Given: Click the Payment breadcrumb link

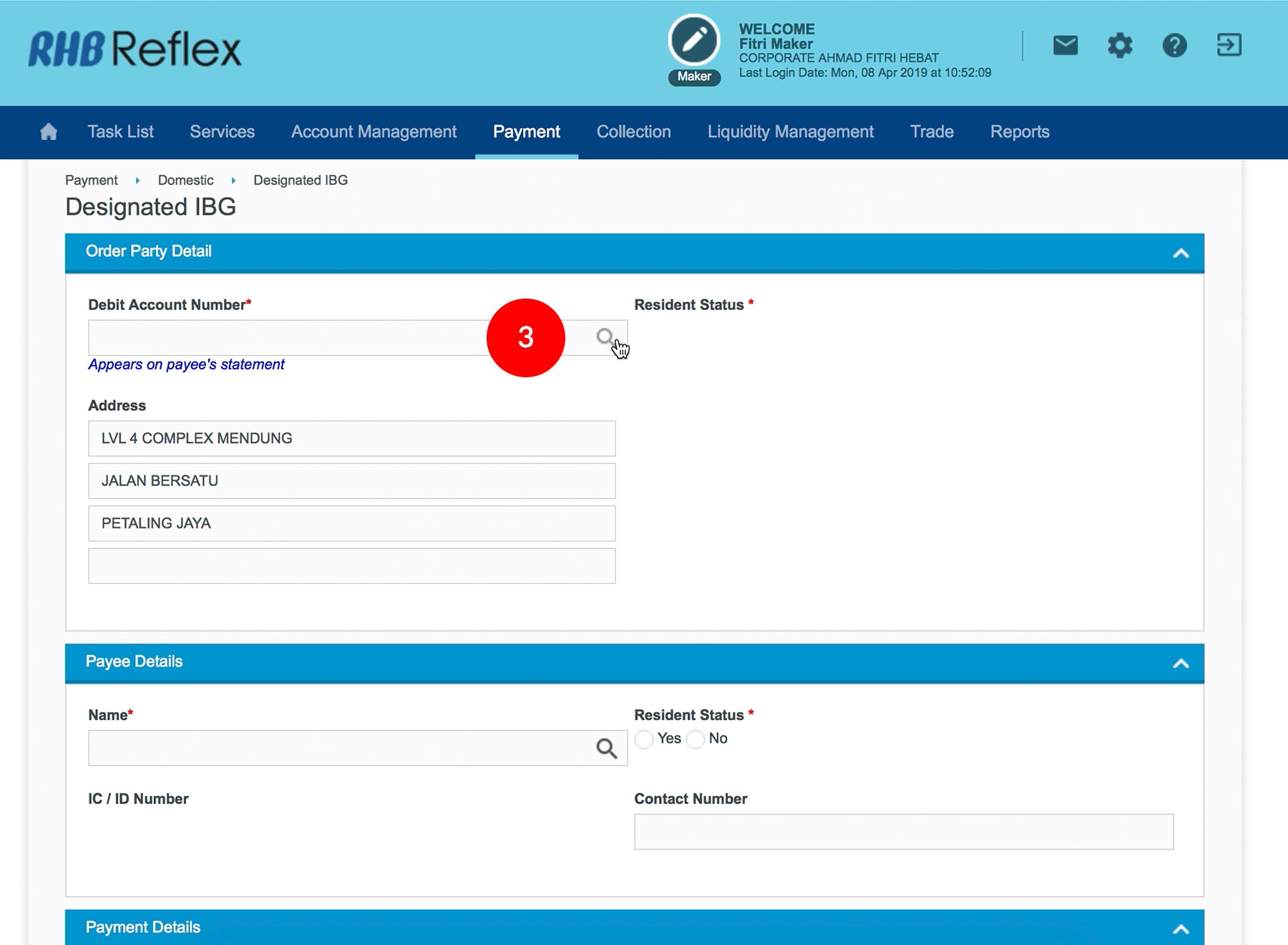Looking at the screenshot, I should pyautogui.click(x=91, y=180).
